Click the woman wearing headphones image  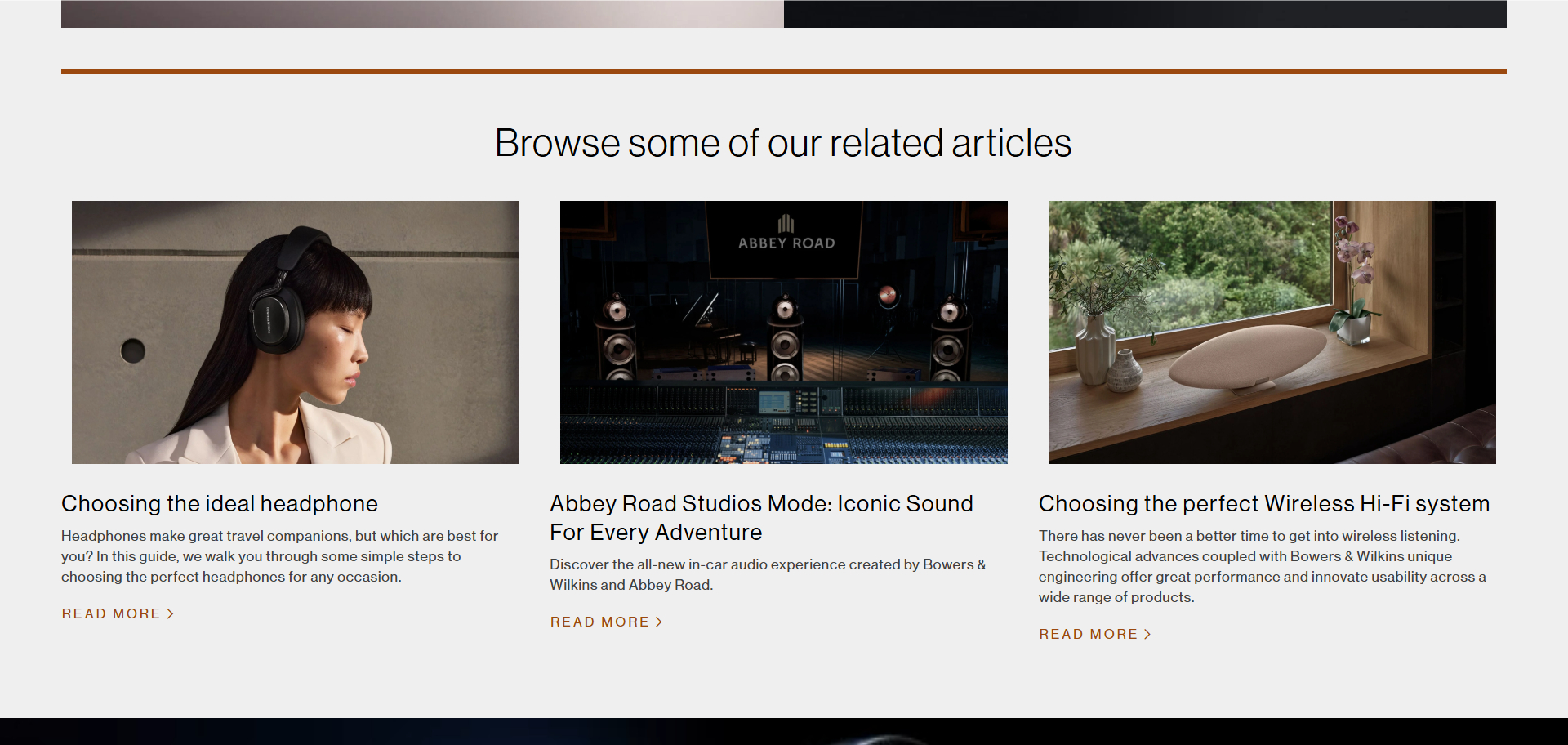[x=295, y=332]
